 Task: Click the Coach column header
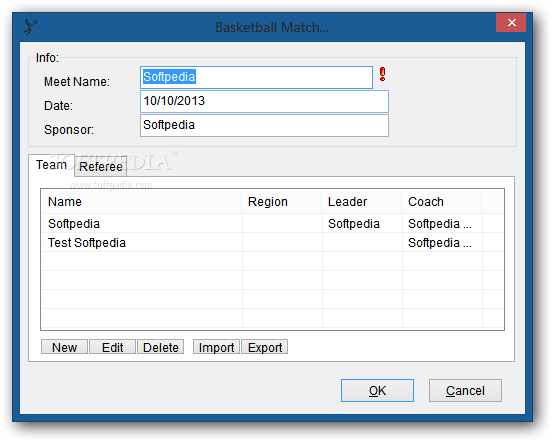[x=442, y=202]
